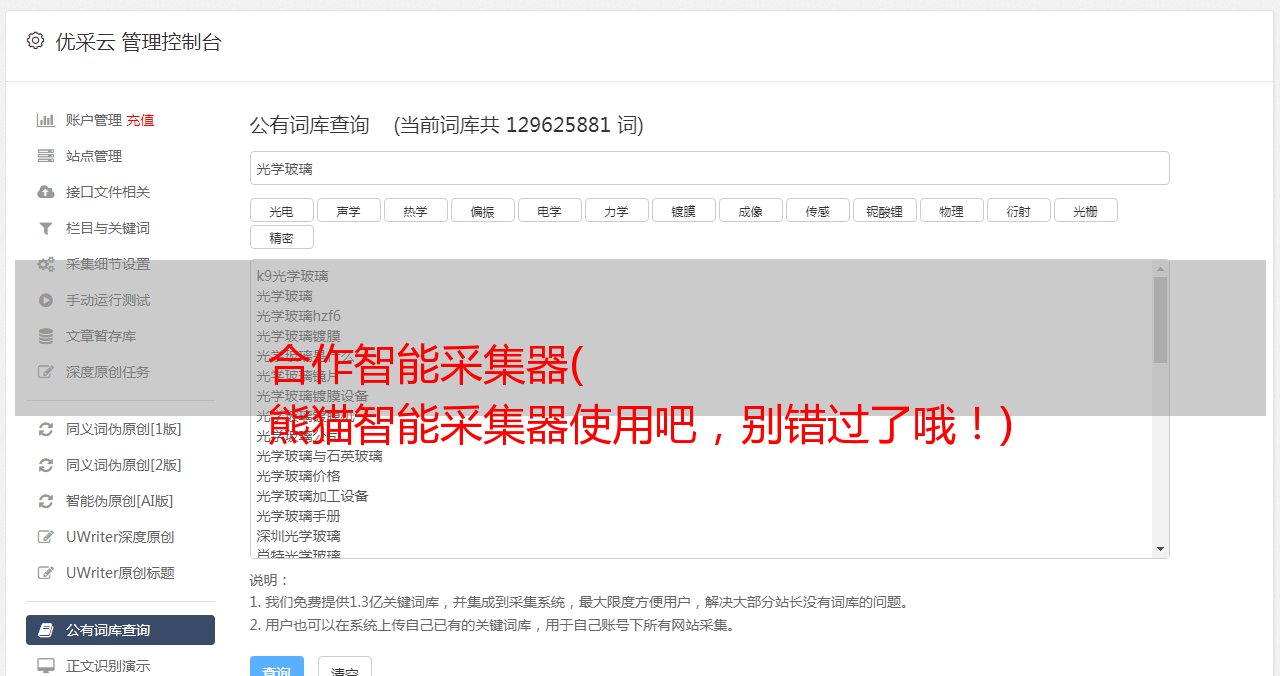The height and width of the screenshot is (676, 1280).
Task: Click the filter icon for 栏目与关键词
Action: click(x=45, y=228)
